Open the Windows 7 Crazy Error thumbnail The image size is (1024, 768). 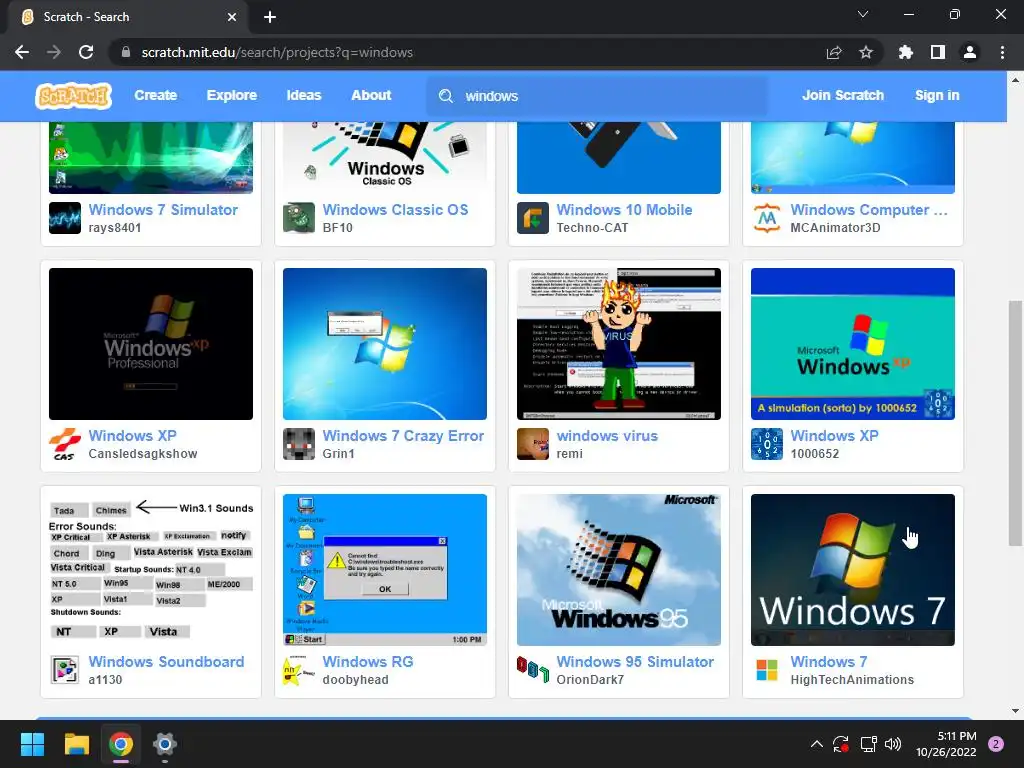(x=385, y=344)
